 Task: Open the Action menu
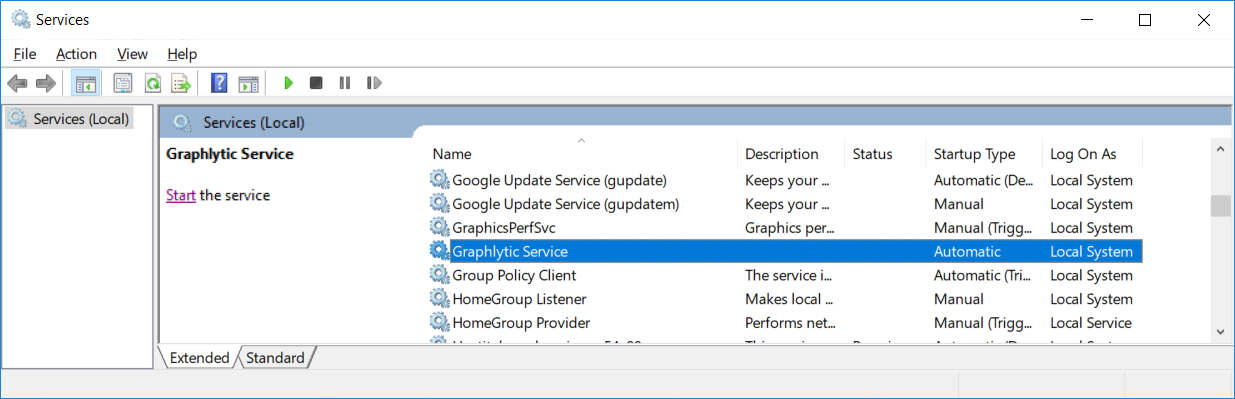pyautogui.click(x=76, y=54)
